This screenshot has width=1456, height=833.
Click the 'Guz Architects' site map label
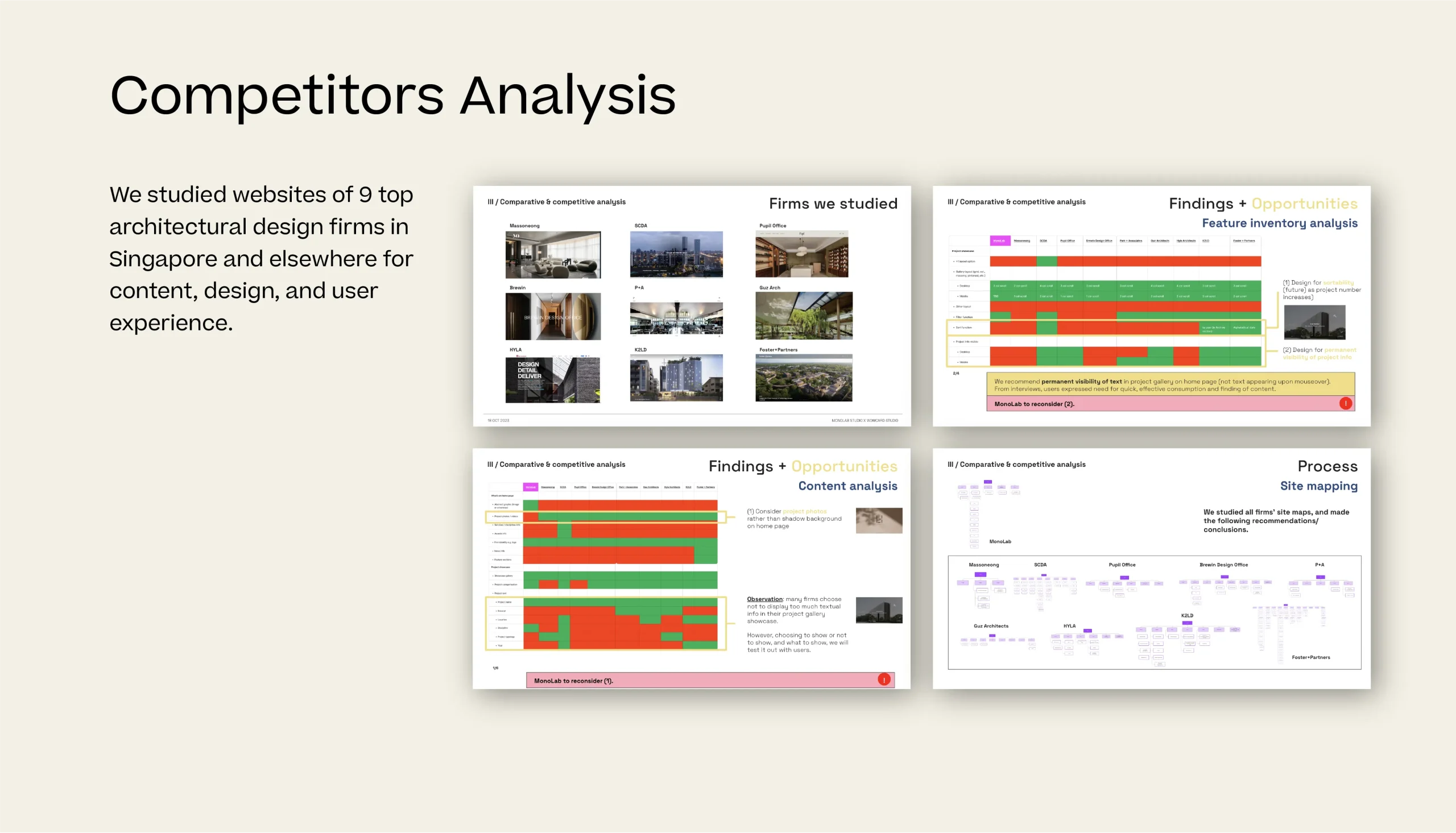tap(991, 626)
